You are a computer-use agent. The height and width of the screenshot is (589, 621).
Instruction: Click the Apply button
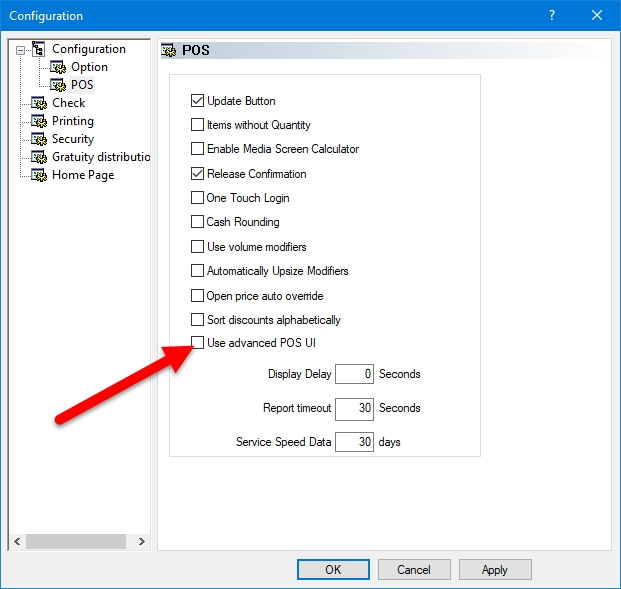click(494, 569)
